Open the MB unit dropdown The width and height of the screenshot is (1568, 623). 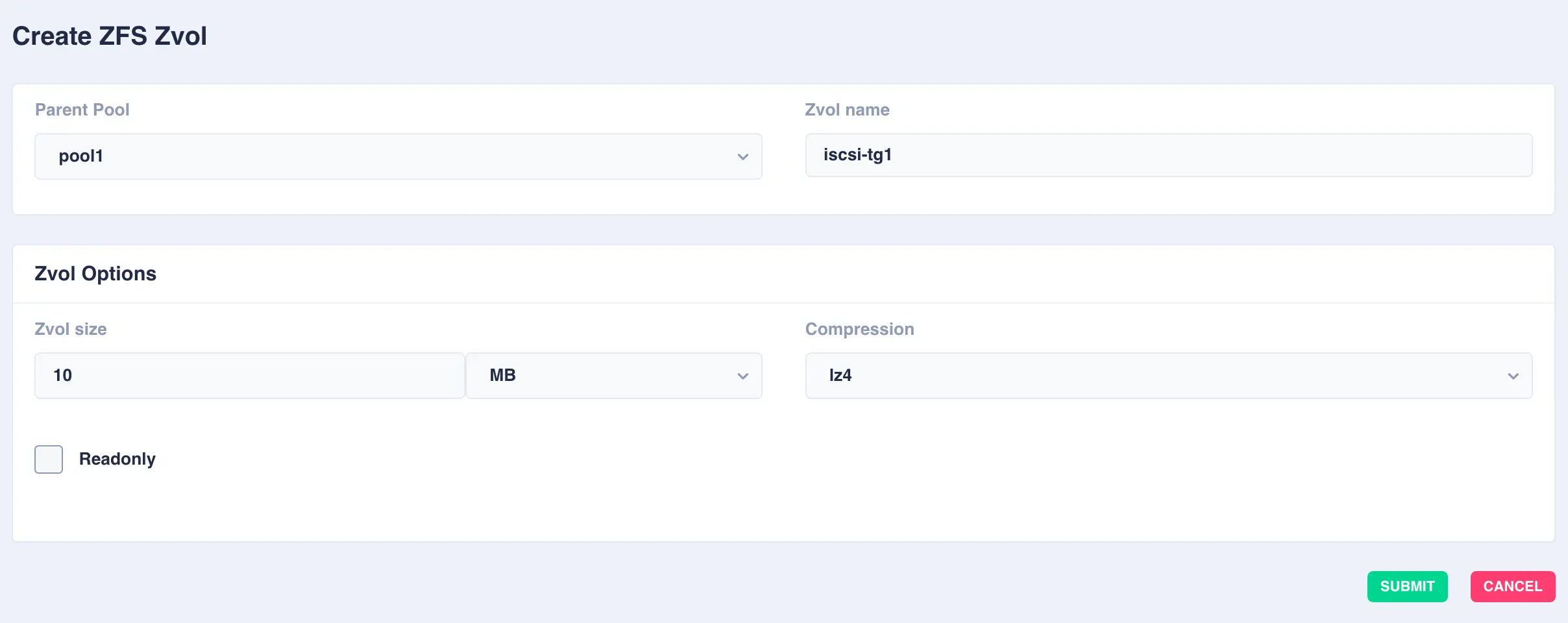coord(613,375)
